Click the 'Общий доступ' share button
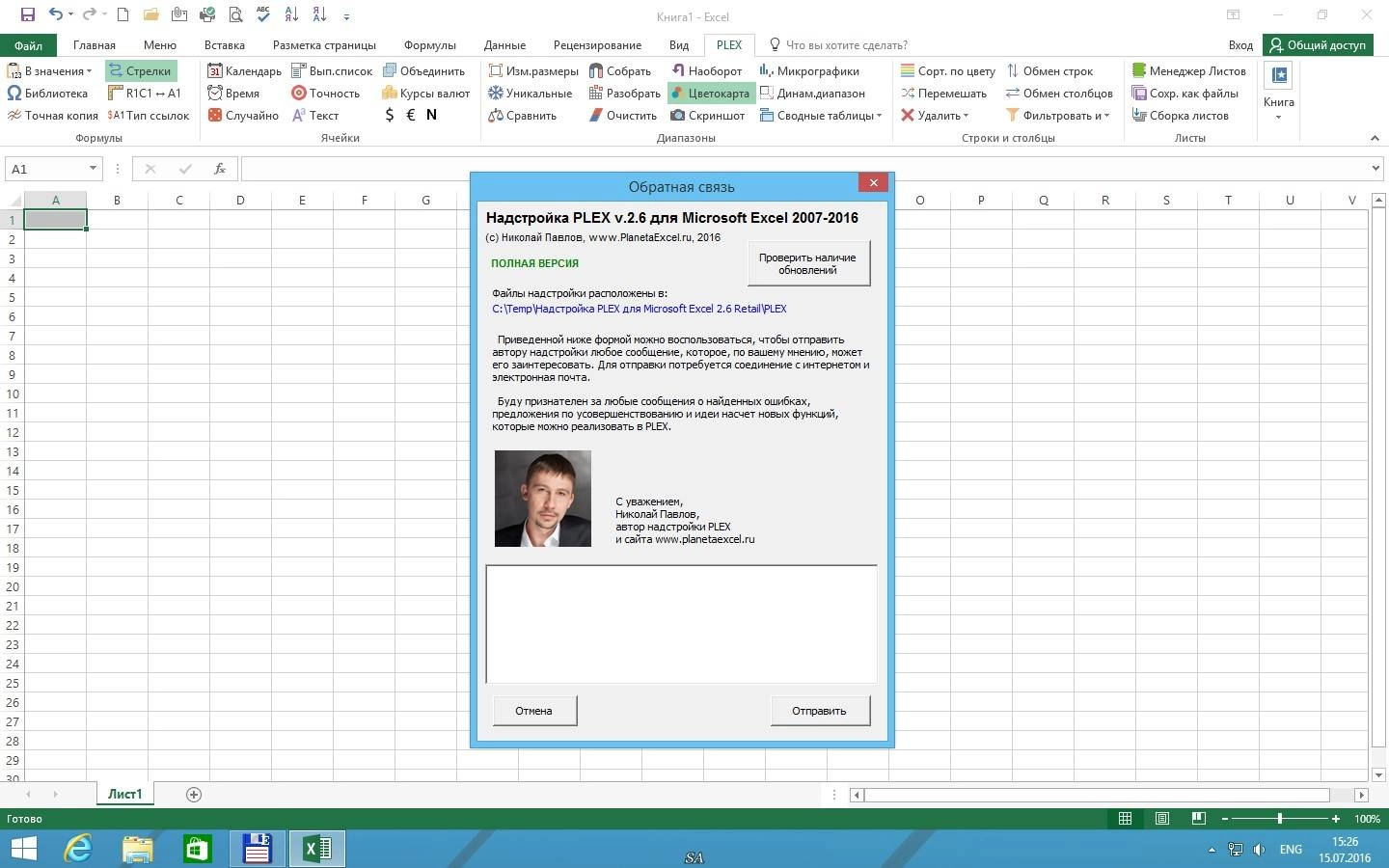 click(x=1318, y=45)
